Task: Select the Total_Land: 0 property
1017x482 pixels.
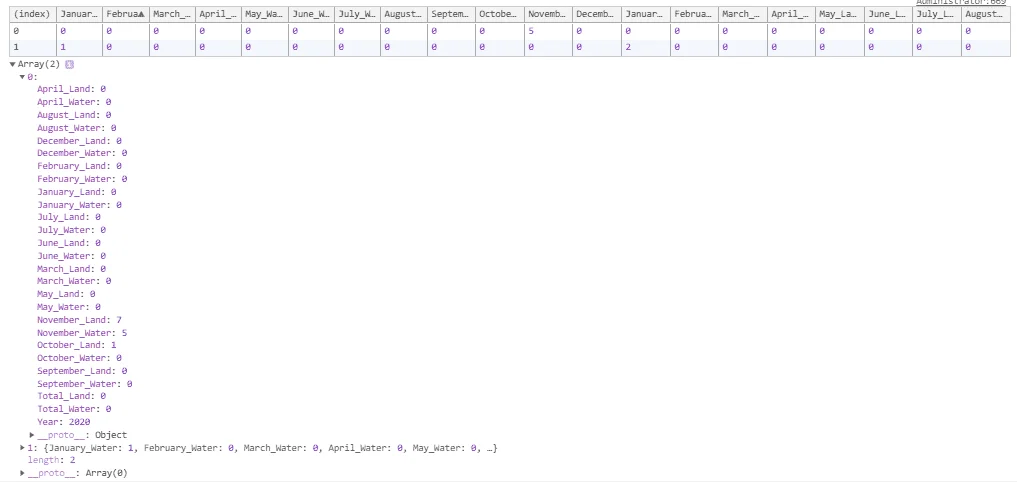Action: (x=71, y=396)
